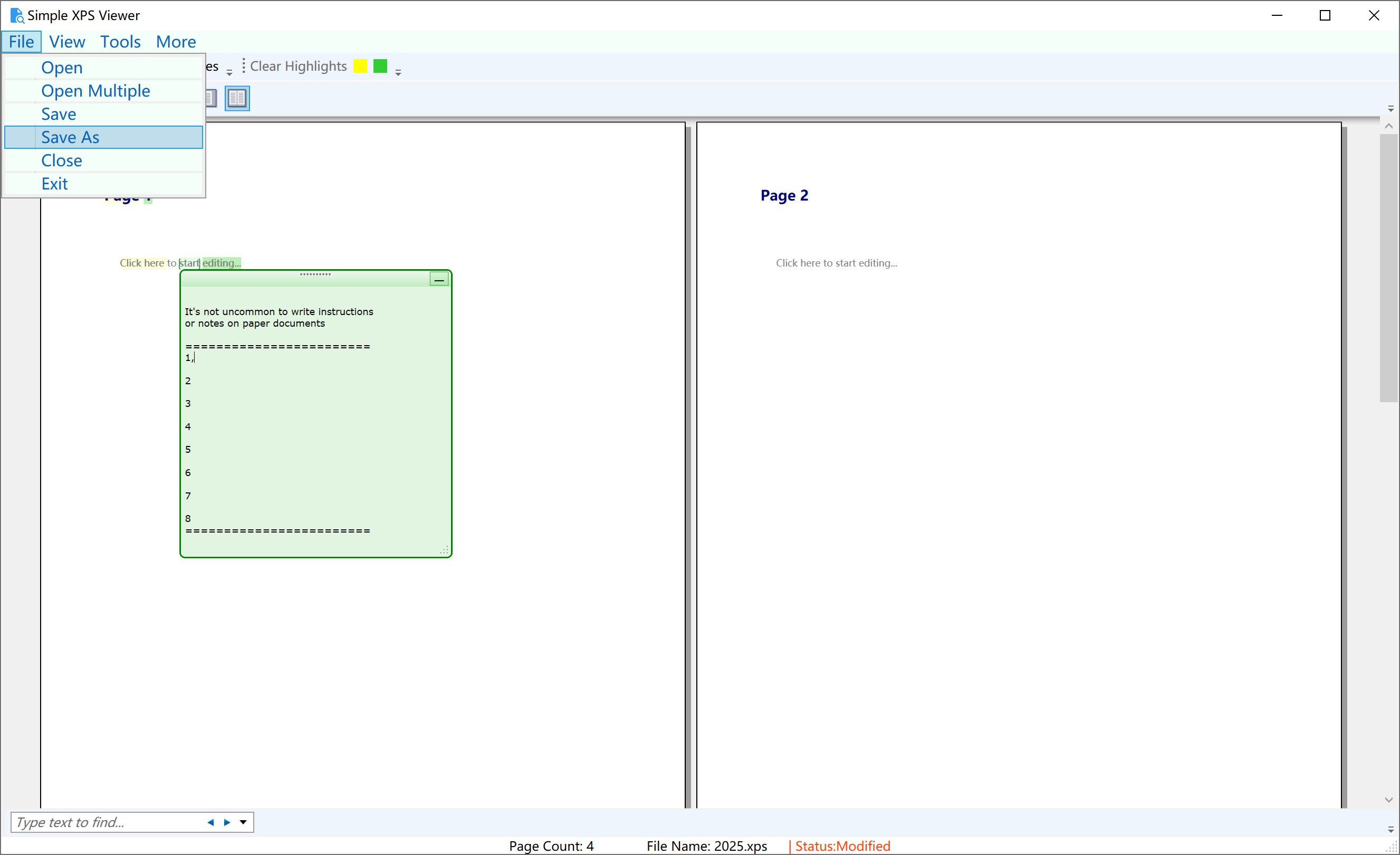Open the find options dropdown in search bar
Viewport: 1400px width, 855px height.
pyautogui.click(x=243, y=822)
